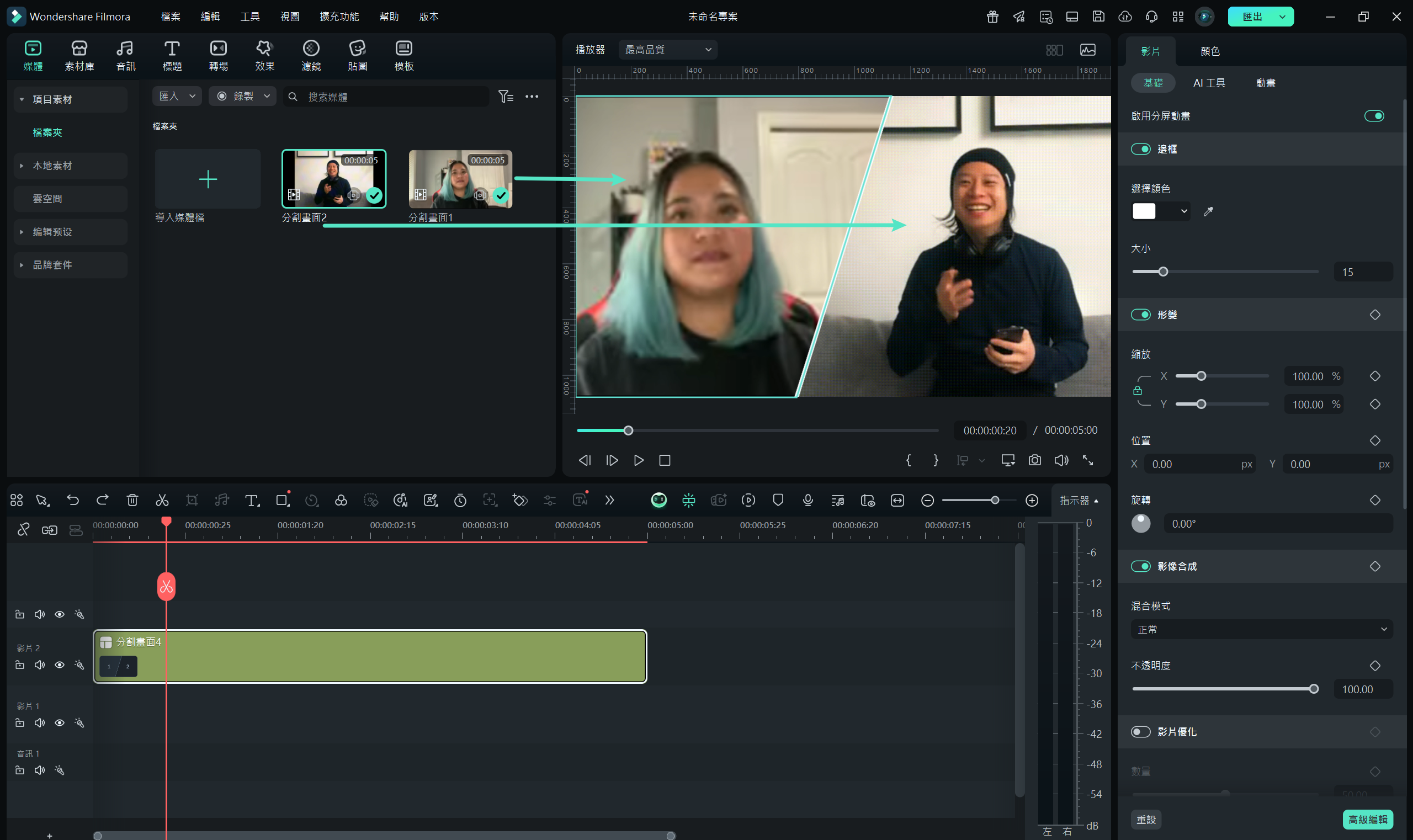Open the 轉場 transitions tab
This screenshot has height=840, width=1413.
[219, 56]
